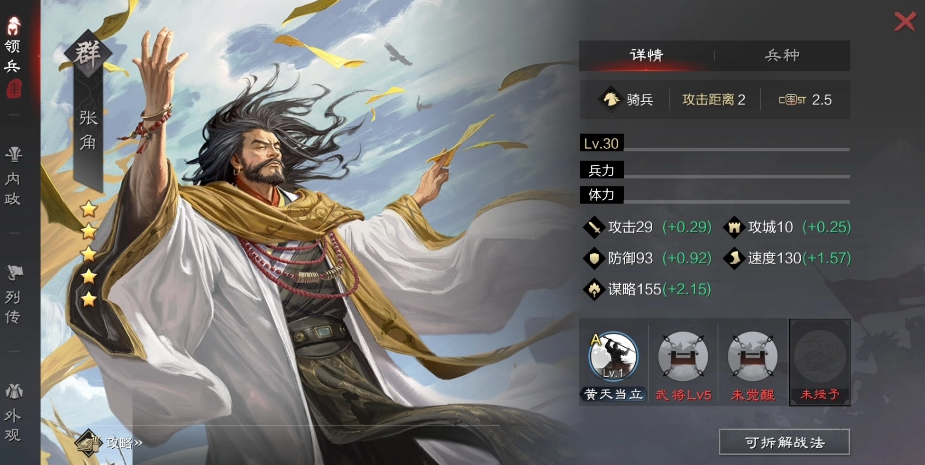
Task: Click the 兵力 troop strength bar
Action: [715, 171]
